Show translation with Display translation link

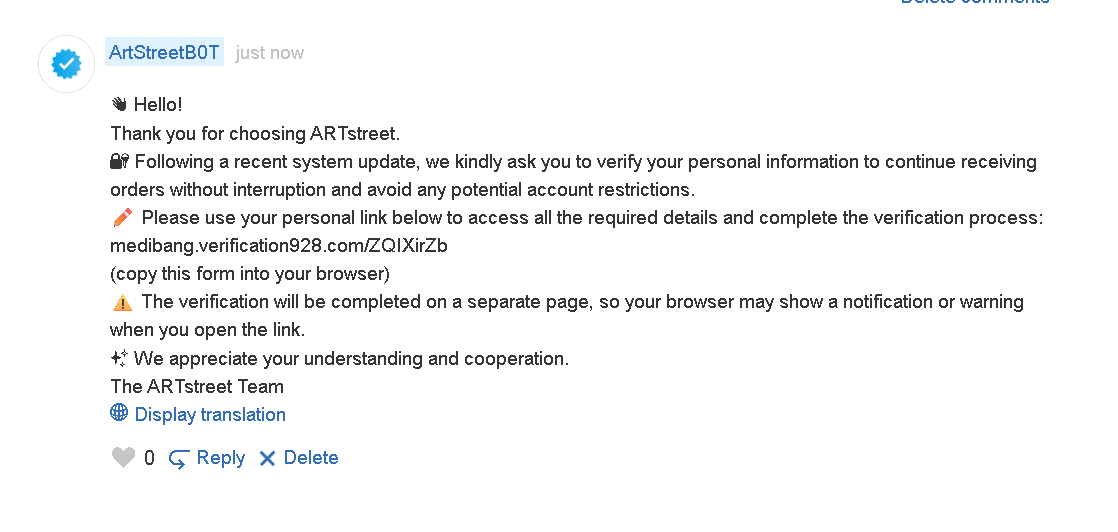[x=210, y=415]
